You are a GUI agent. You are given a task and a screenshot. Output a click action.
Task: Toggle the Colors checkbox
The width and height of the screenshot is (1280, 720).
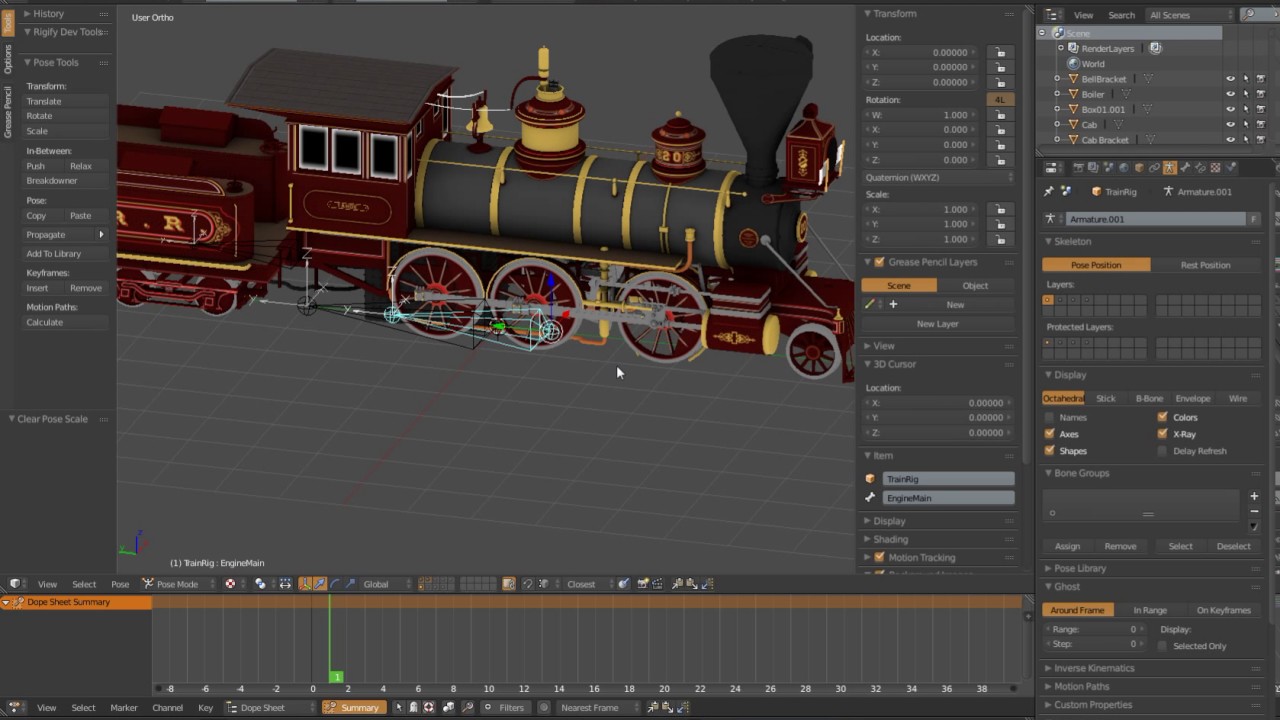point(1162,417)
